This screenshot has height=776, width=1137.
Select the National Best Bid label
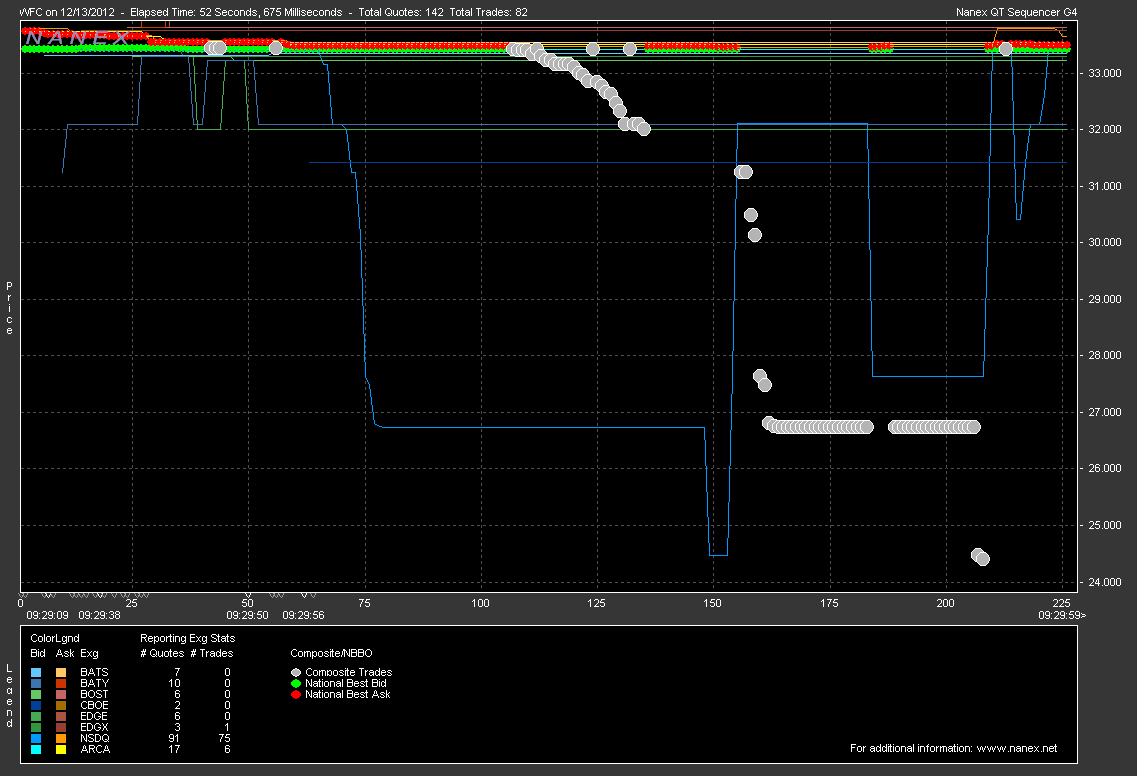click(x=346, y=683)
